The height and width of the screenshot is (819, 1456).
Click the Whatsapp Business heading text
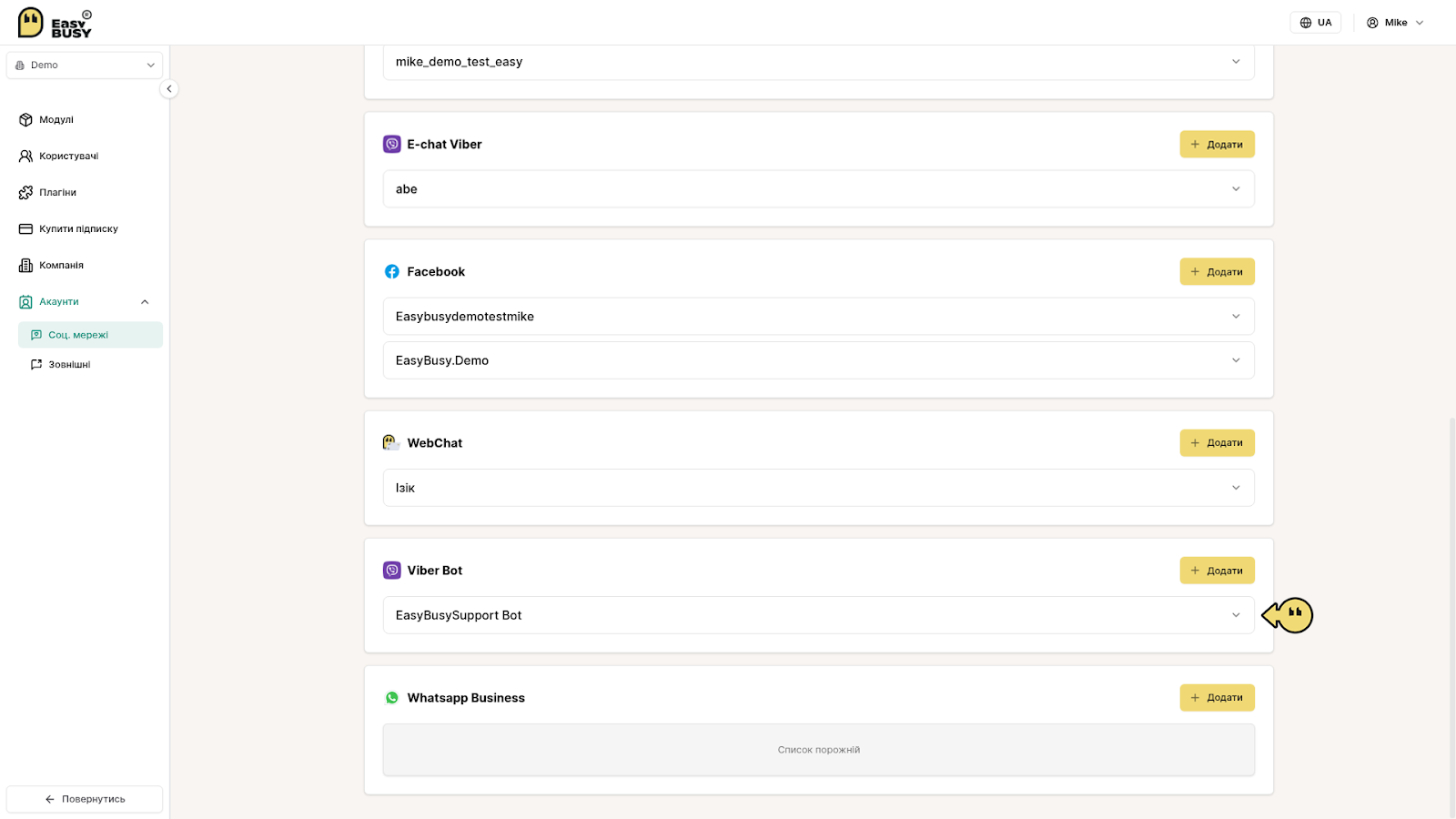(x=466, y=698)
